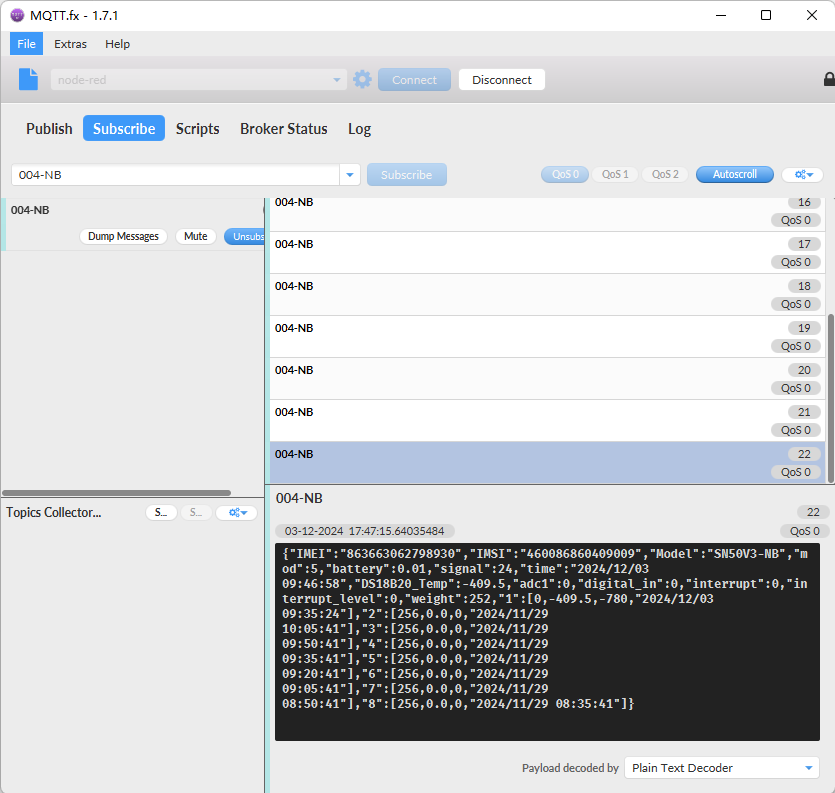Select message number 21 in list
This screenshot has width=835, height=793.
click(x=547, y=421)
